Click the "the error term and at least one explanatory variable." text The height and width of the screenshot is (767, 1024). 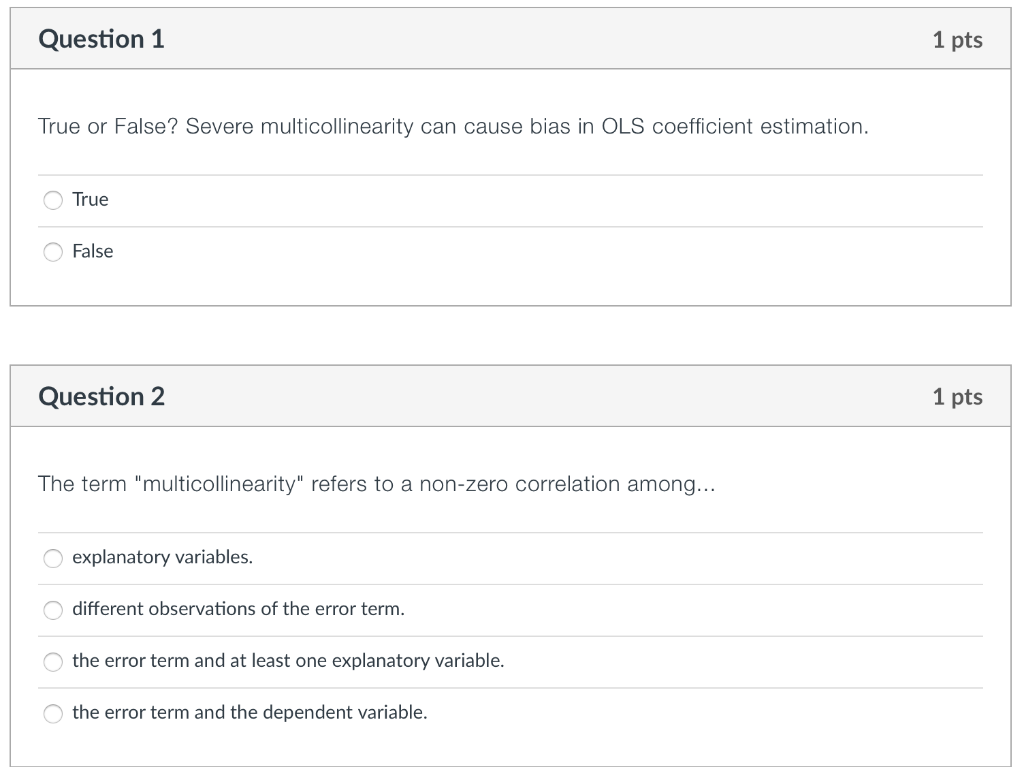point(288,662)
